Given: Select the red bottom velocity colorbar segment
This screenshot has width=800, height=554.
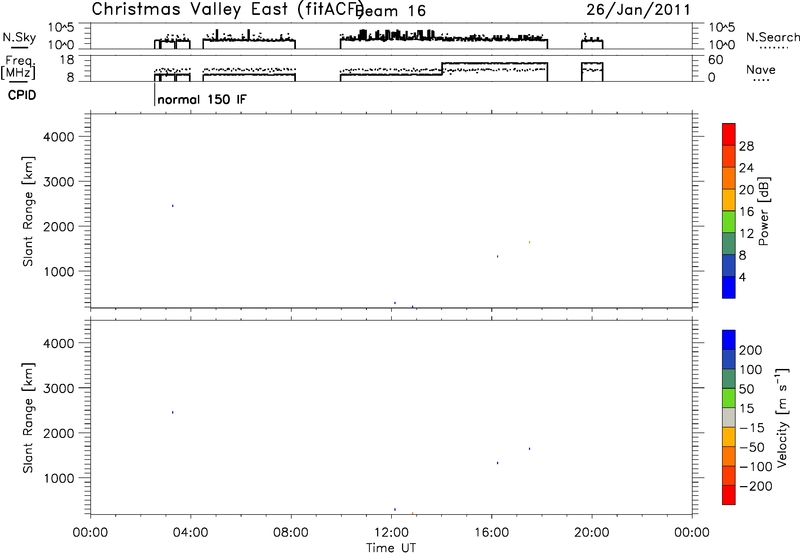Looking at the screenshot, I should 729,495.
